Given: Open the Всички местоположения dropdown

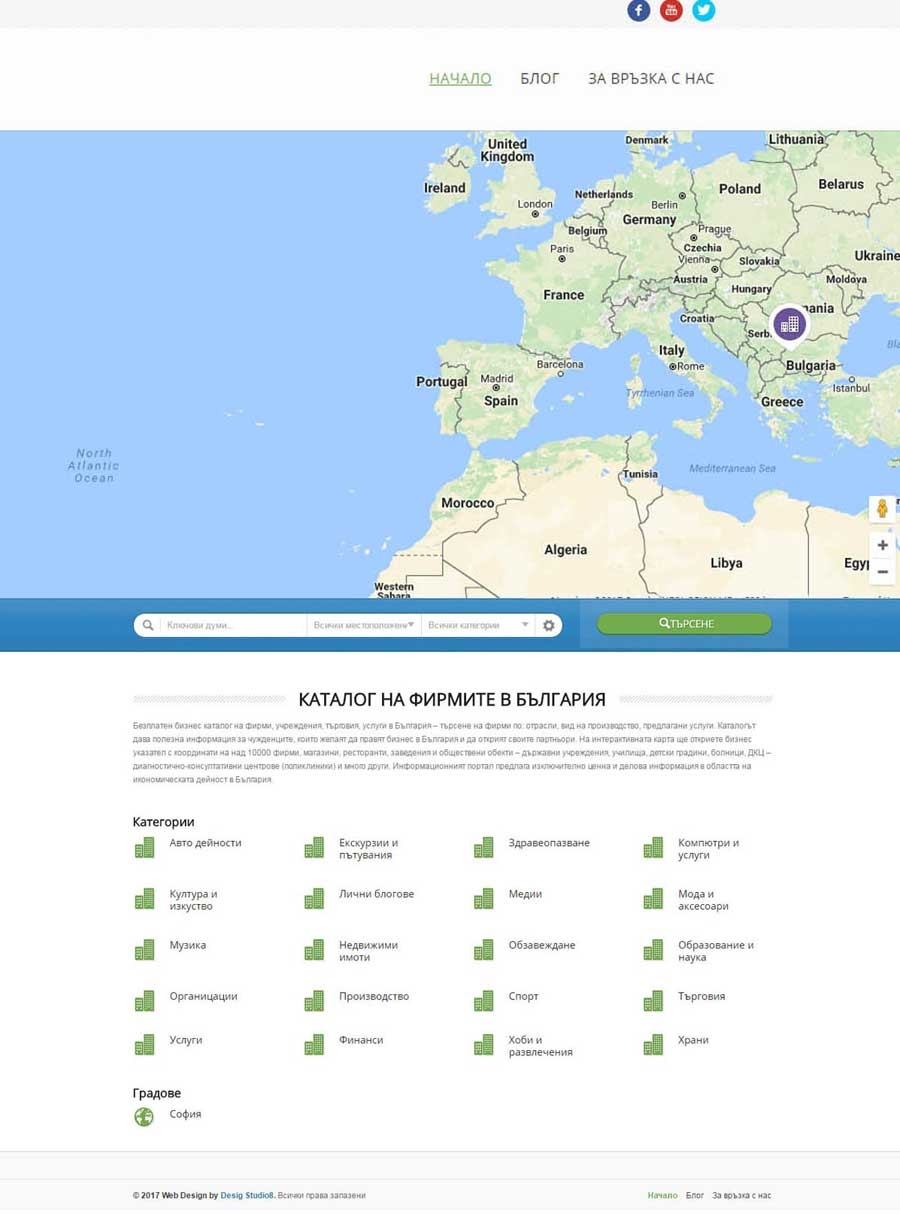Looking at the screenshot, I should pos(364,625).
